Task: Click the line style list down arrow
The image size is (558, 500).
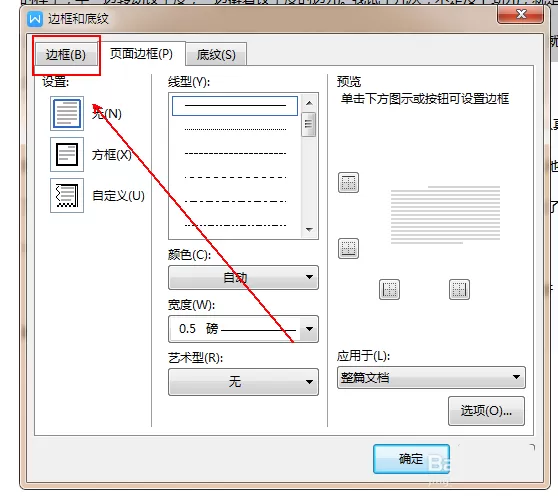Action: pyautogui.click(x=309, y=230)
